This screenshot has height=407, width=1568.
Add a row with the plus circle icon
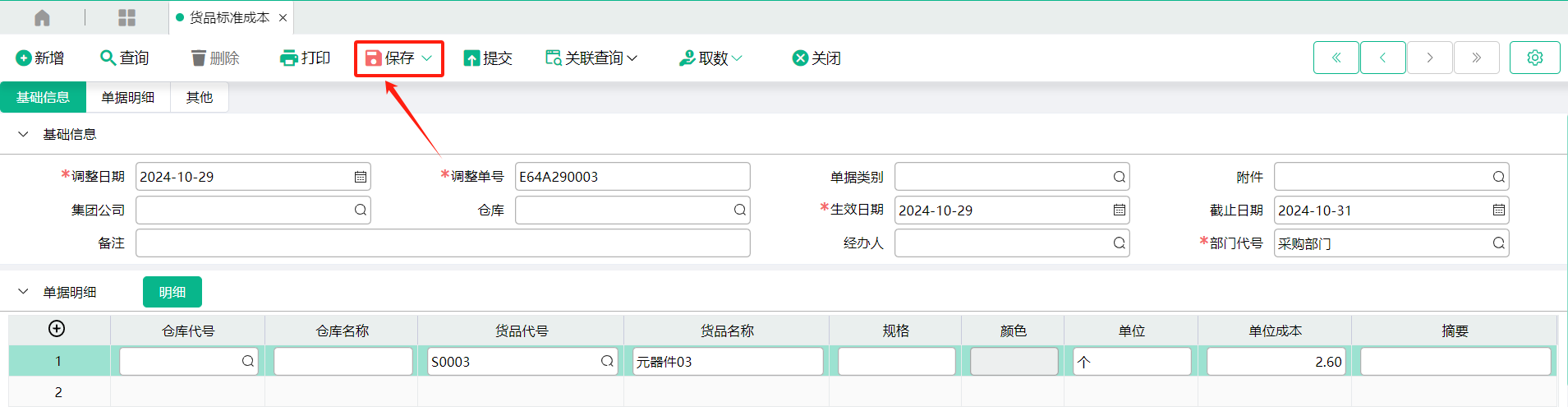(57, 329)
